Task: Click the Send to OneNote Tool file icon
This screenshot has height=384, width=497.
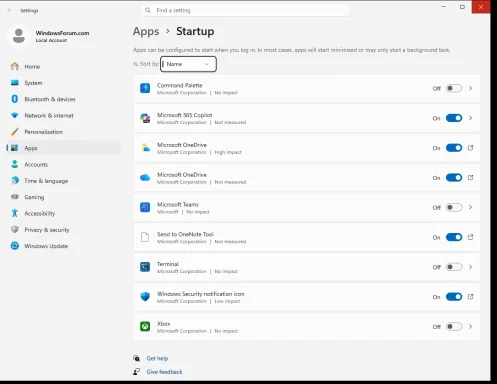Action: [x=145, y=237]
